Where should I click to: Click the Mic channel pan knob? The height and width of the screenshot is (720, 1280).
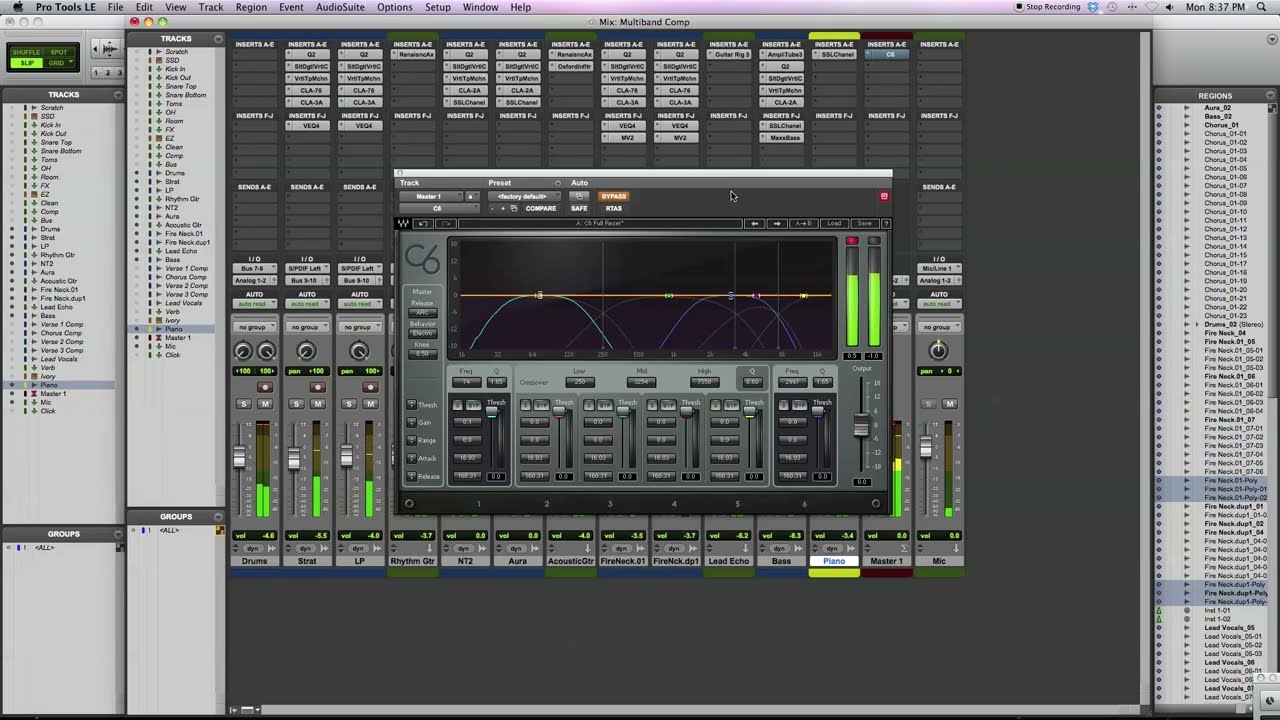pyautogui.click(x=938, y=350)
